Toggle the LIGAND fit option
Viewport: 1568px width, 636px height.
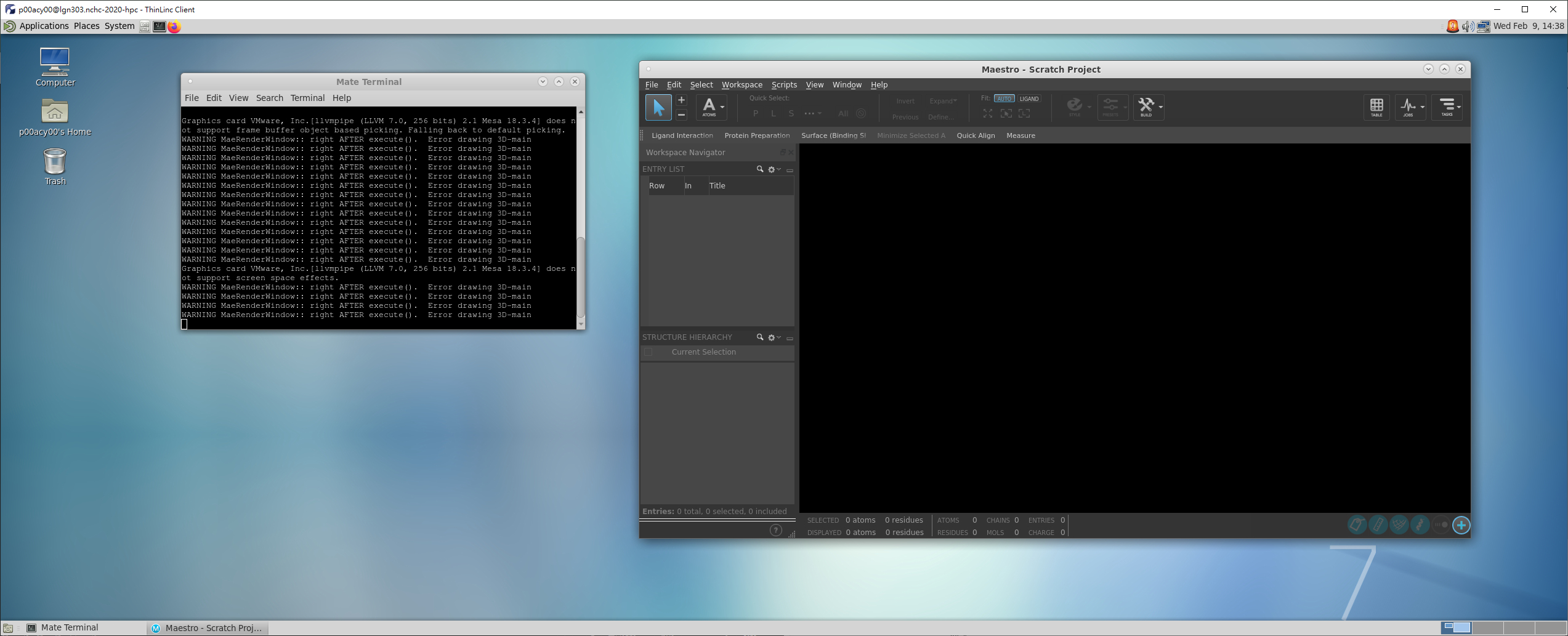point(1029,99)
